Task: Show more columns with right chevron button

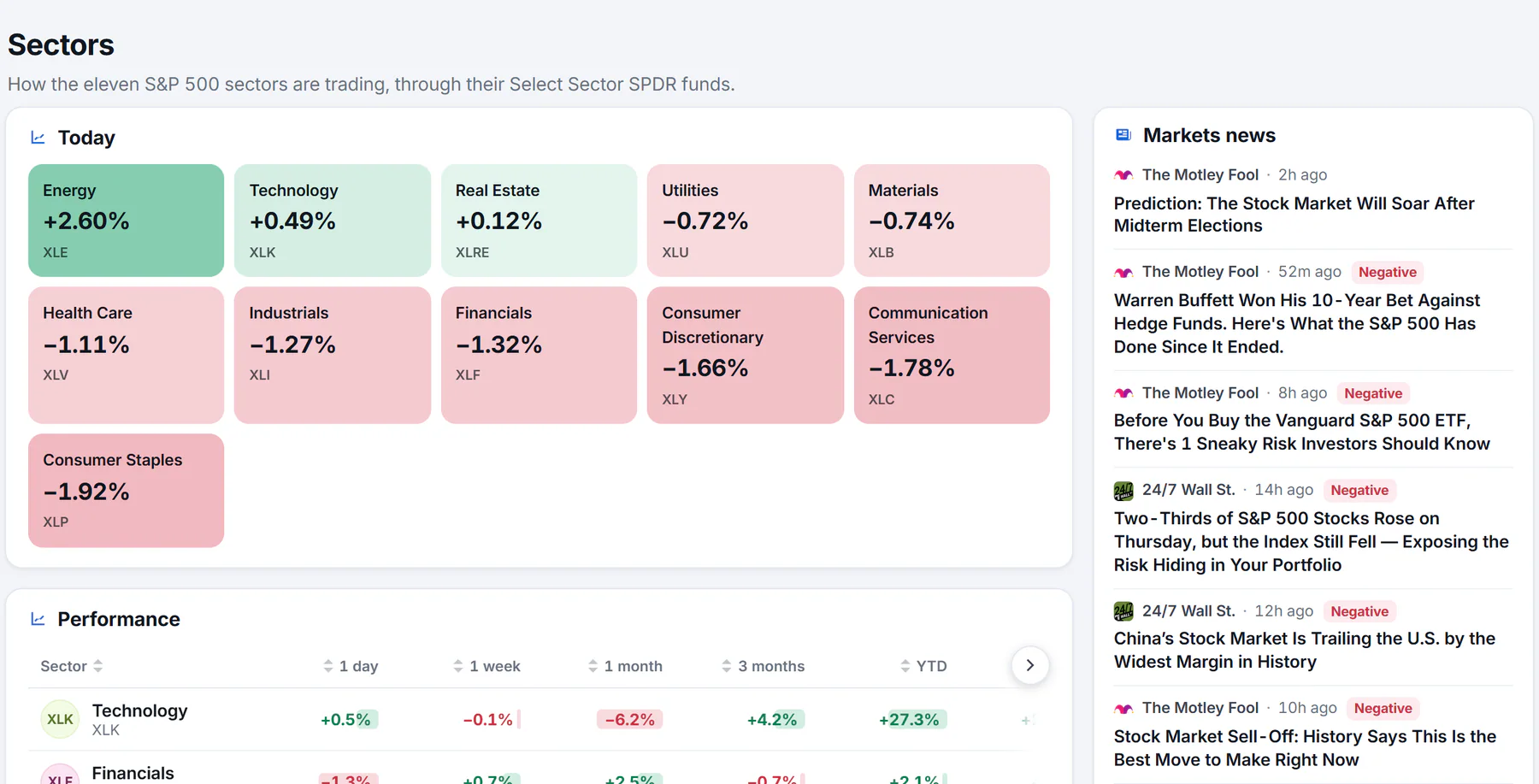Action: (1030, 665)
